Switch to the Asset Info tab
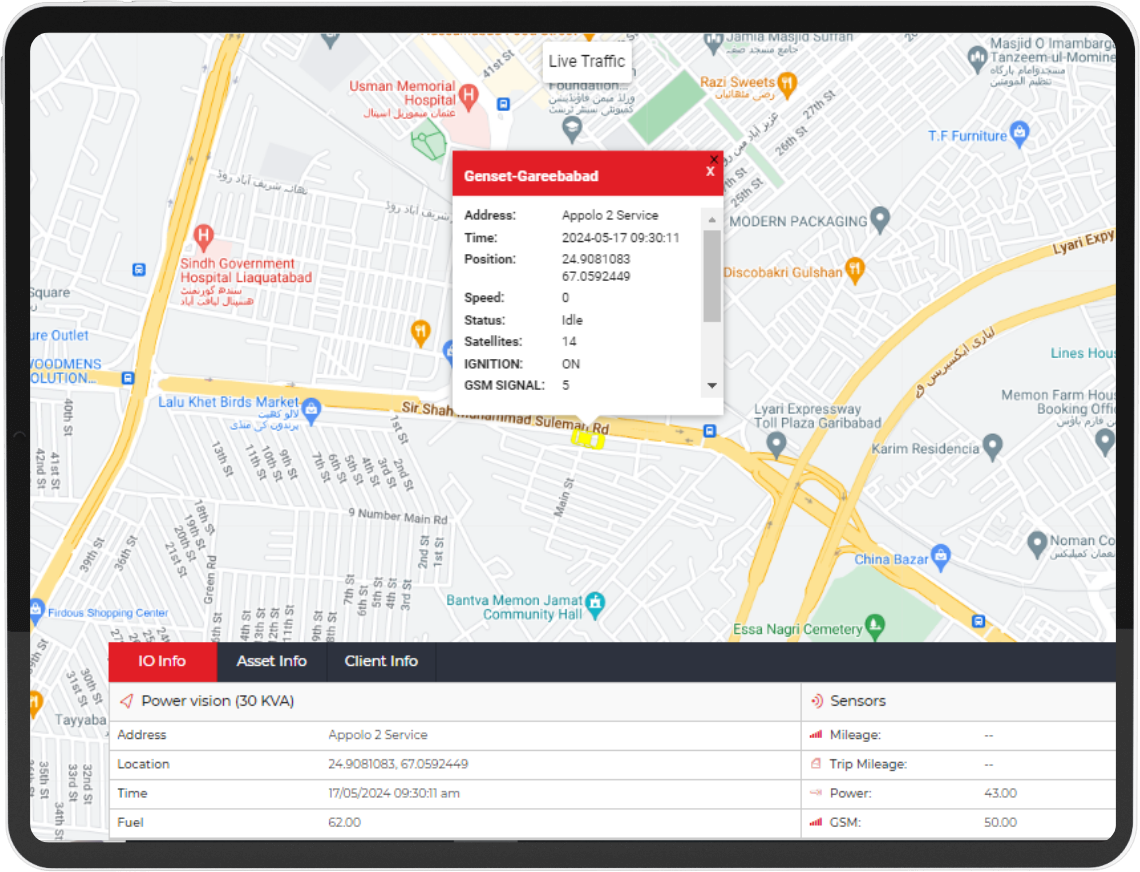The image size is (1140, 872). tap(271, 661)
